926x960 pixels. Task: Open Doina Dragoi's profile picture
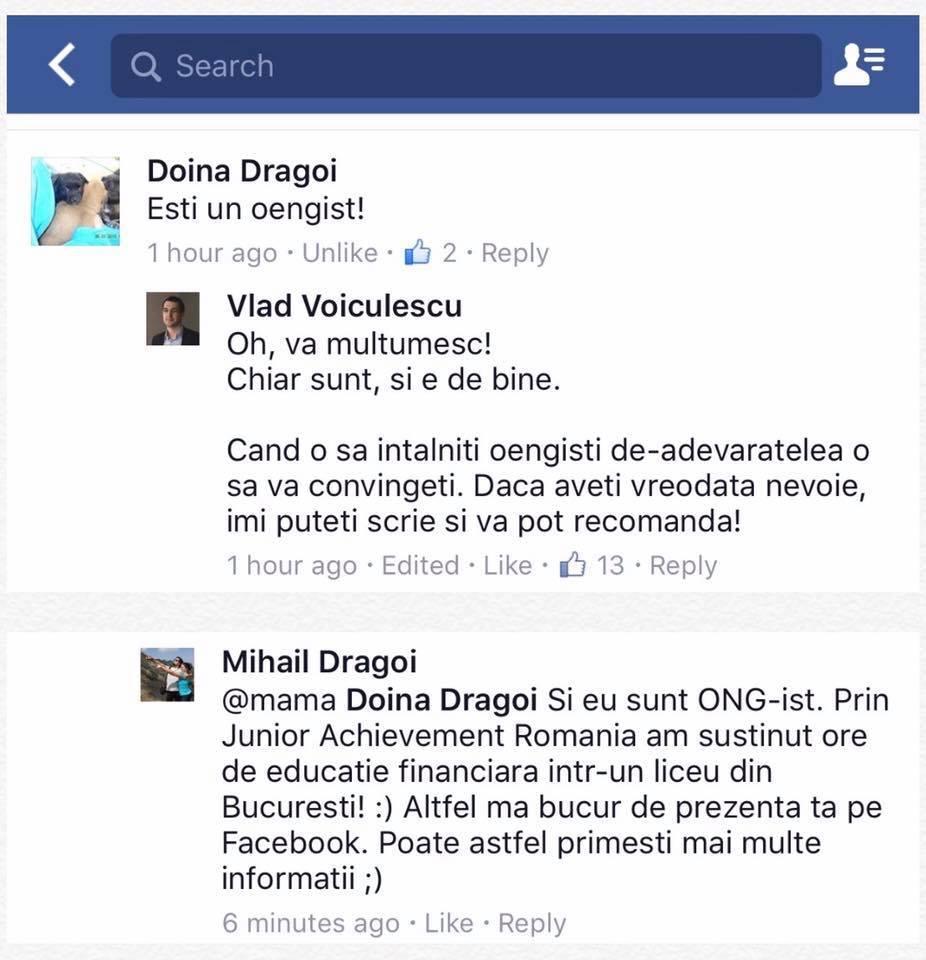pyautogui.click(x=75, y=201)
